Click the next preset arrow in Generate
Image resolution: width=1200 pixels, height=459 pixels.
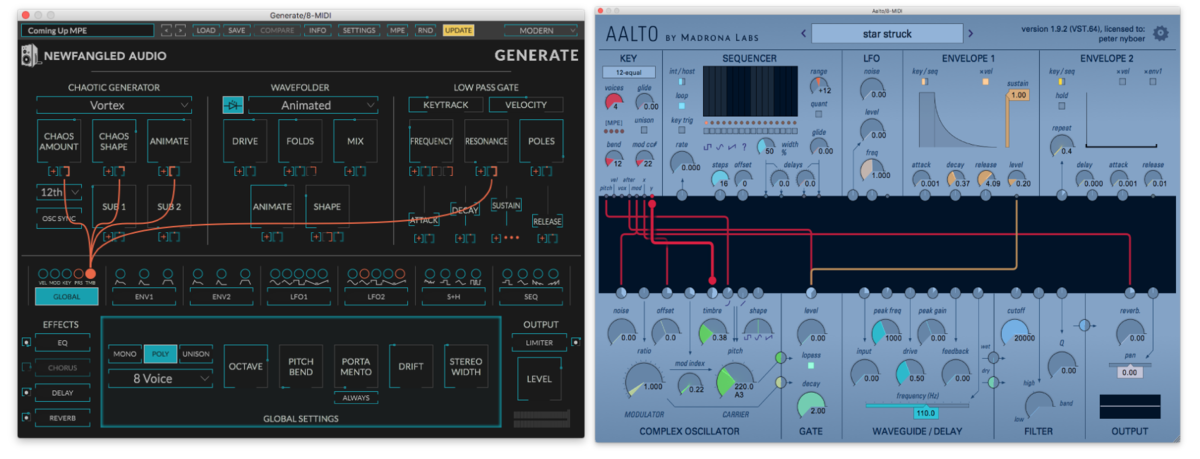180,31
